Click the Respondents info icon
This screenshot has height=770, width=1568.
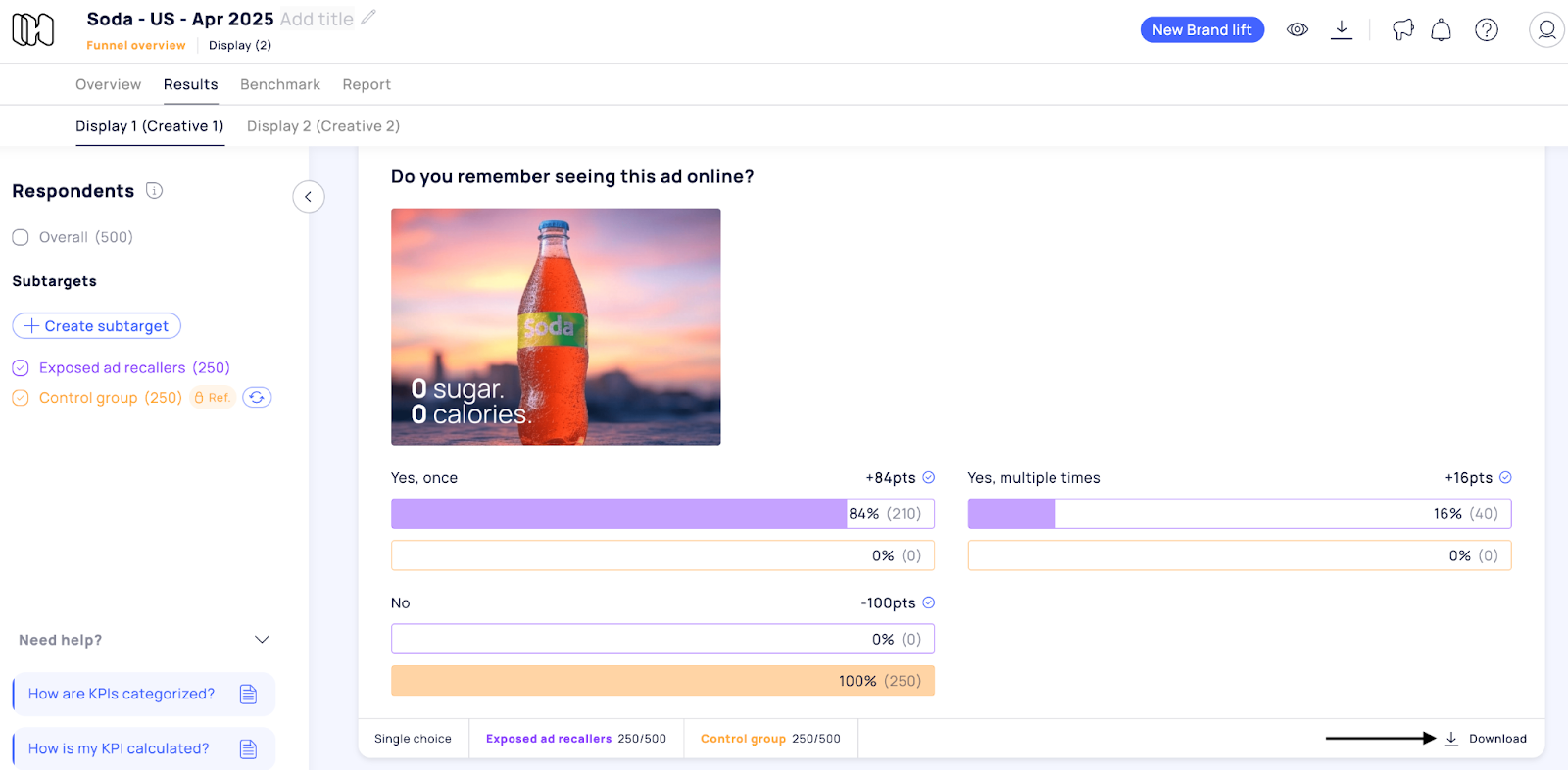[154, 190]
